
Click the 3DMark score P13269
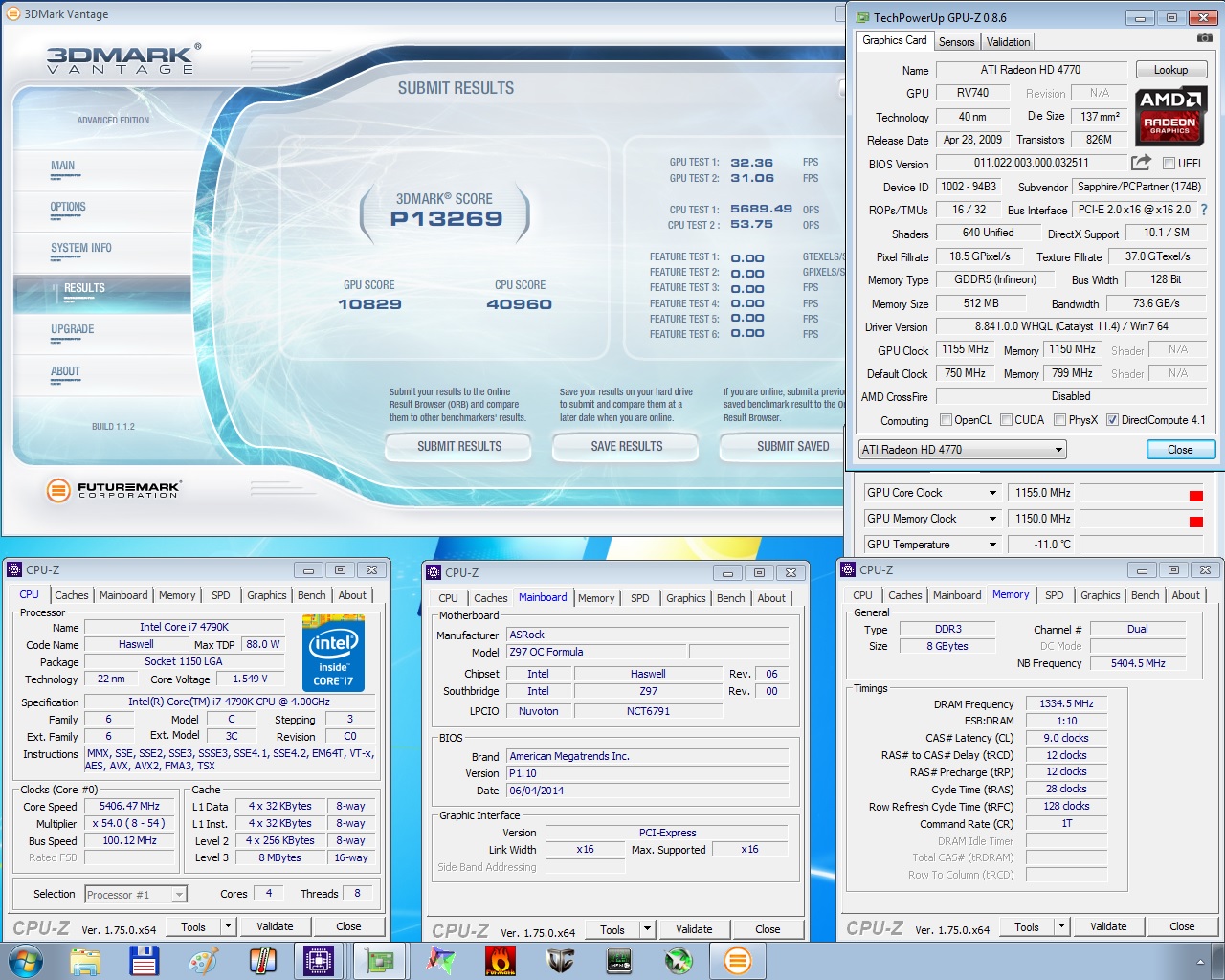[446, 219]
